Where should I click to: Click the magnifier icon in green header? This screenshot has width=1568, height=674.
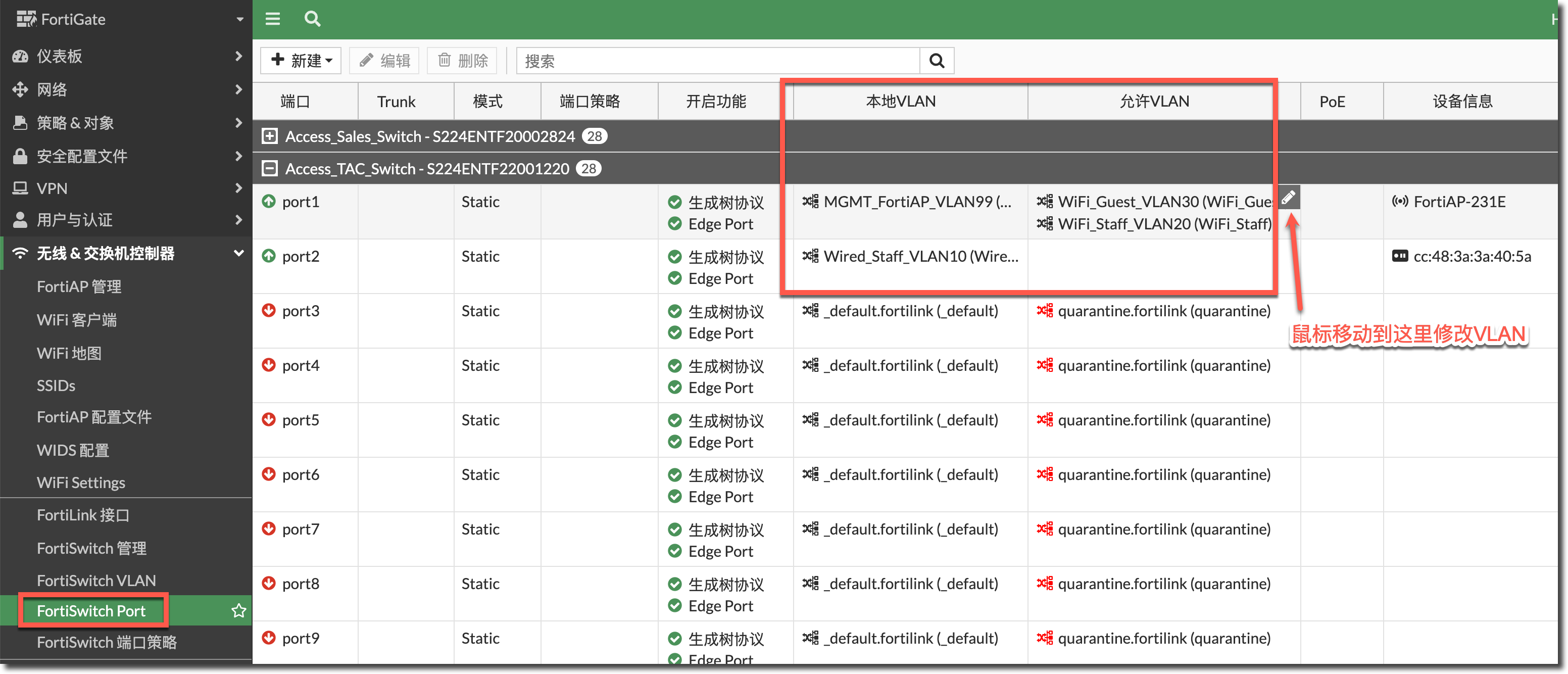coord(312,19)
